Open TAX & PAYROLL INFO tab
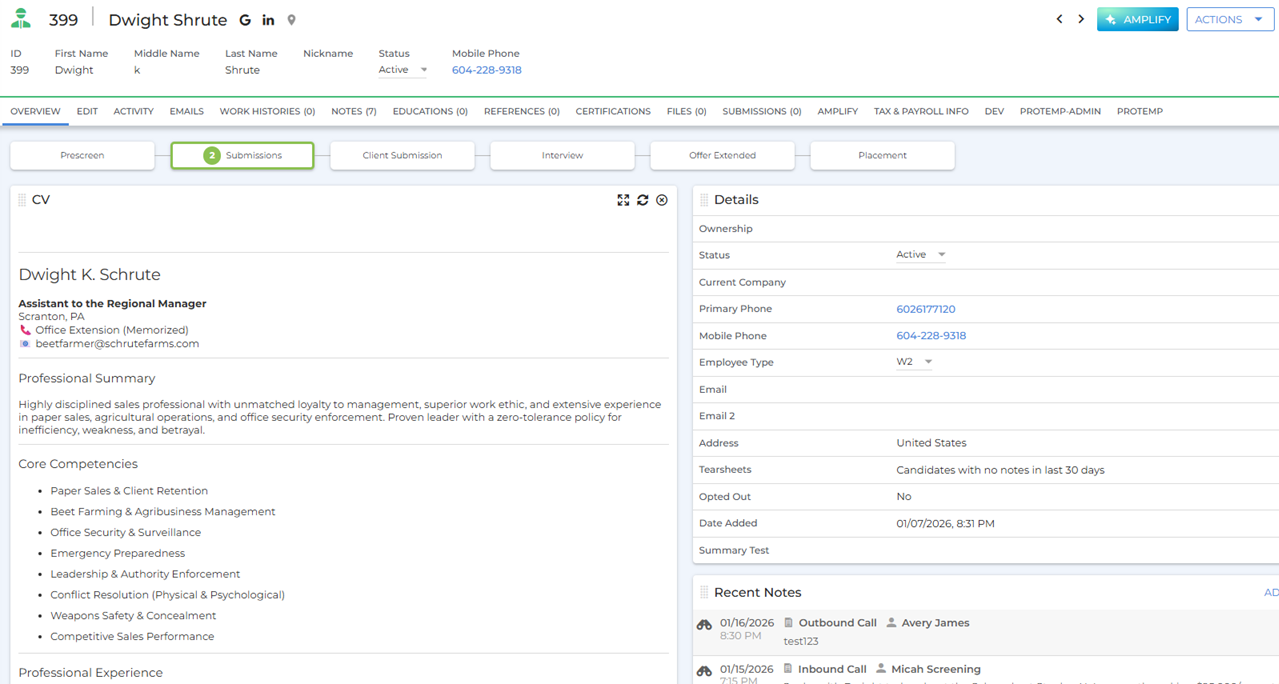Screen dimensions: 1279x684 tap(921, 111)
